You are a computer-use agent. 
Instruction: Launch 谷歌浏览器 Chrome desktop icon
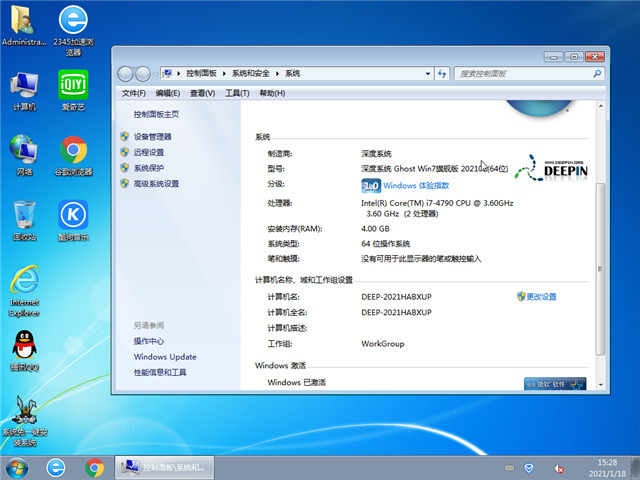coord(73,156)
